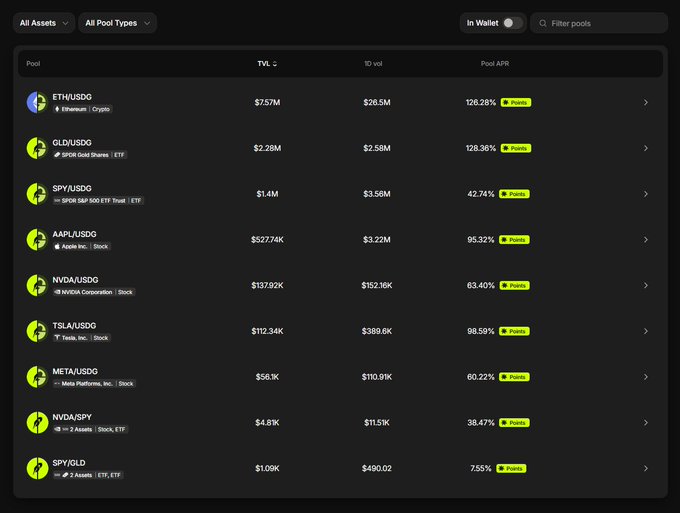Open the ETH/USDG pool name

[x=72, y=97]
